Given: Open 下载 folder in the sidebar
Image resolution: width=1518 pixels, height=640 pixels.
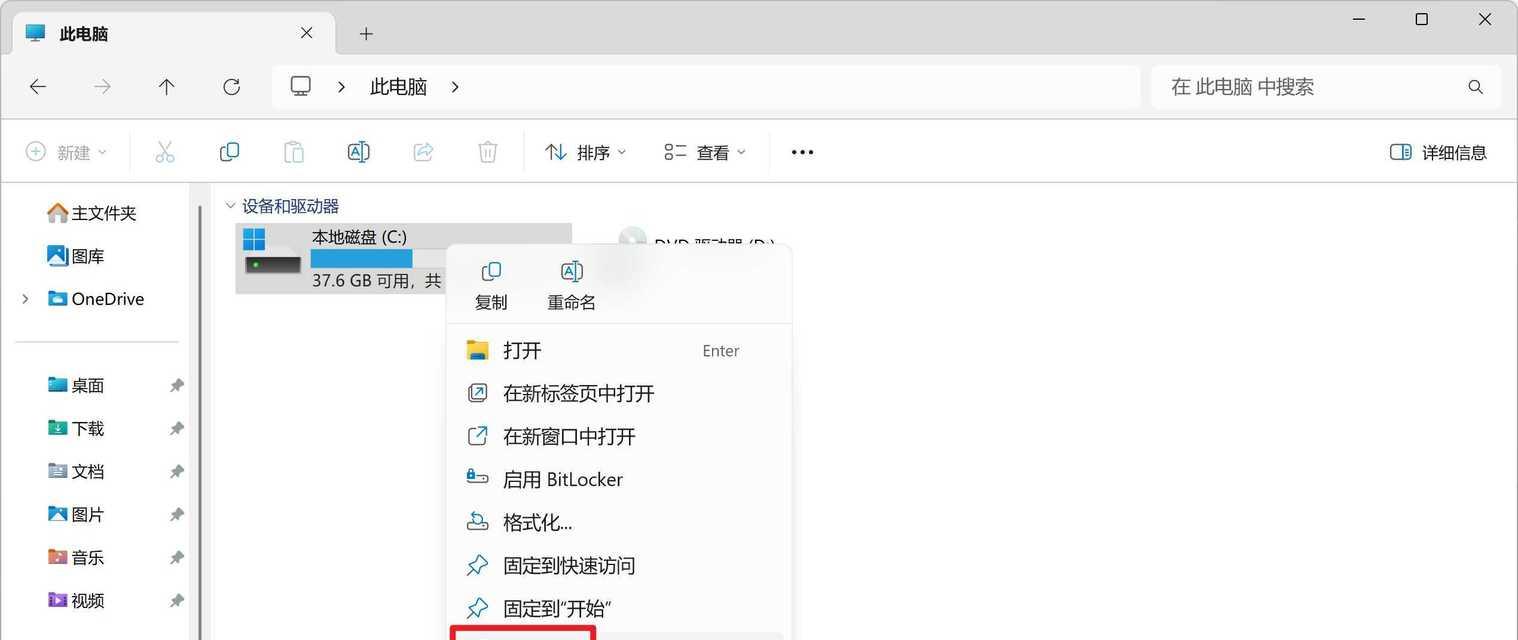Looking at the screenshot, I should tap(76, 428).
